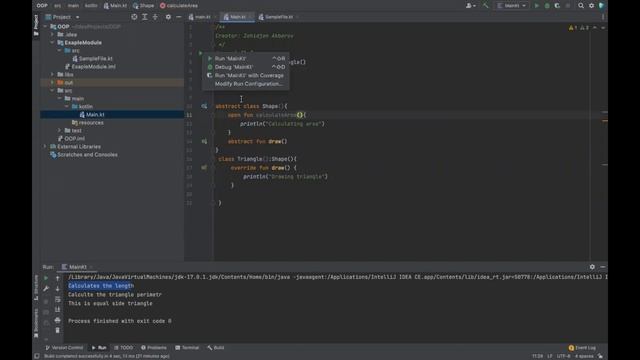Switch to the SampleFile.kt editor tab

point(279,17)
